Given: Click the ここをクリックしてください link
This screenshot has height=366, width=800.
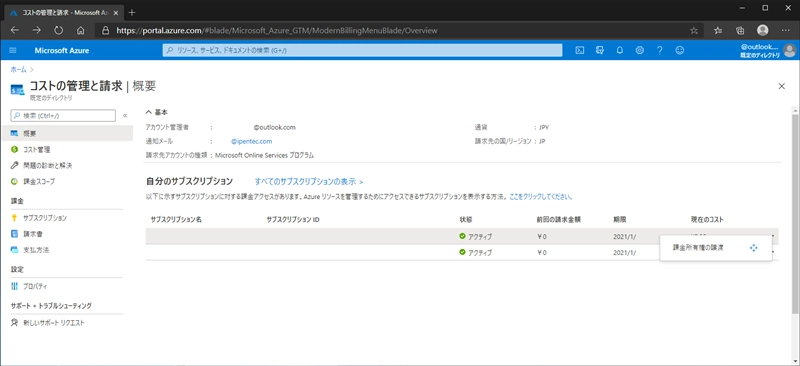Looking at the screenshot, I should click(541, 197).
